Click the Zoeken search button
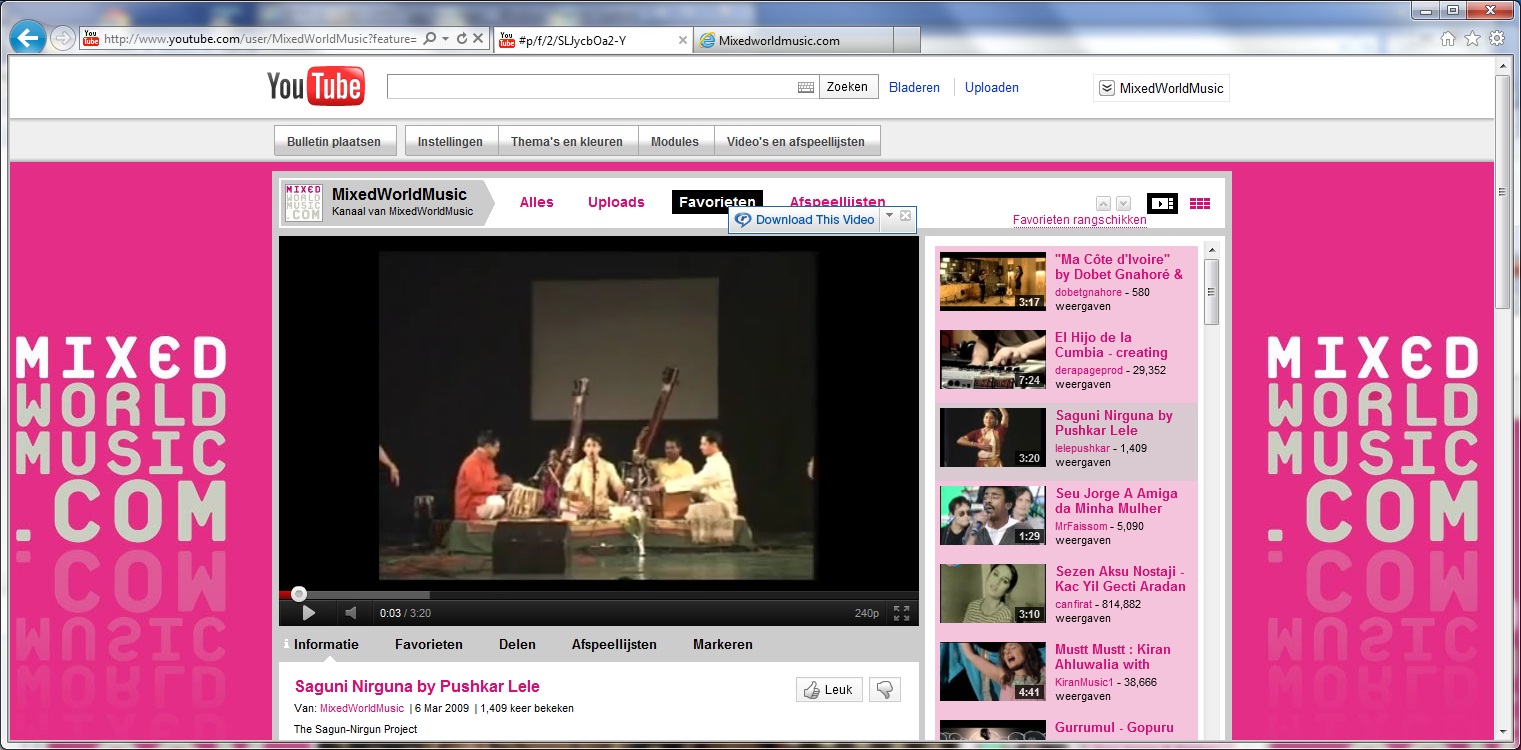Screen dimensions: 1521x750 [x=847, y=87]
